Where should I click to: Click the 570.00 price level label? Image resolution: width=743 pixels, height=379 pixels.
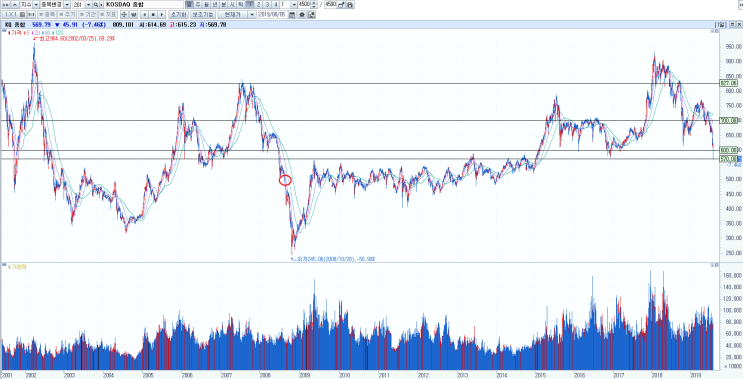coord(729,159)
